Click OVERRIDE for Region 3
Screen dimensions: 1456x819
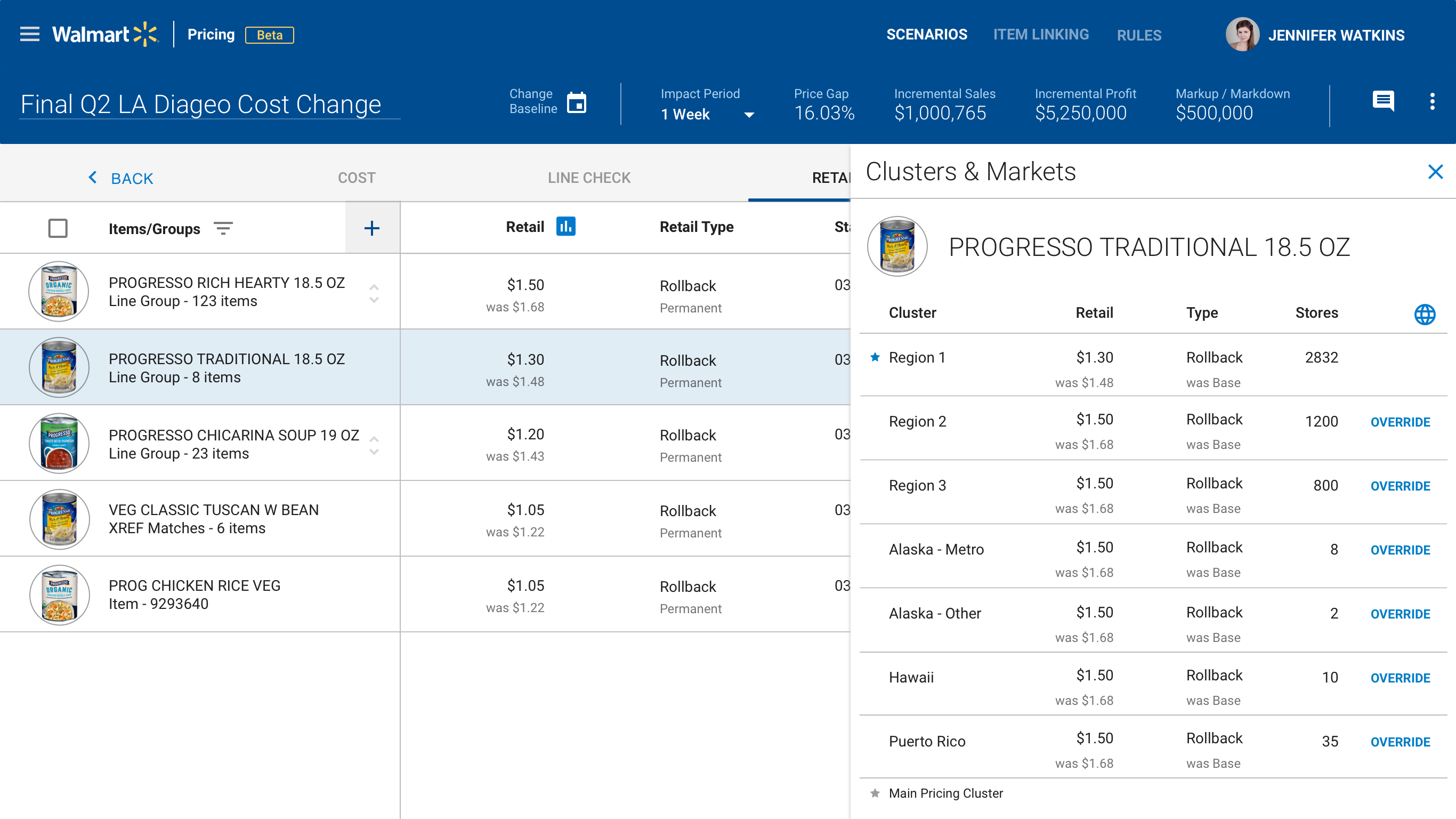click(x=1400, y=486)
